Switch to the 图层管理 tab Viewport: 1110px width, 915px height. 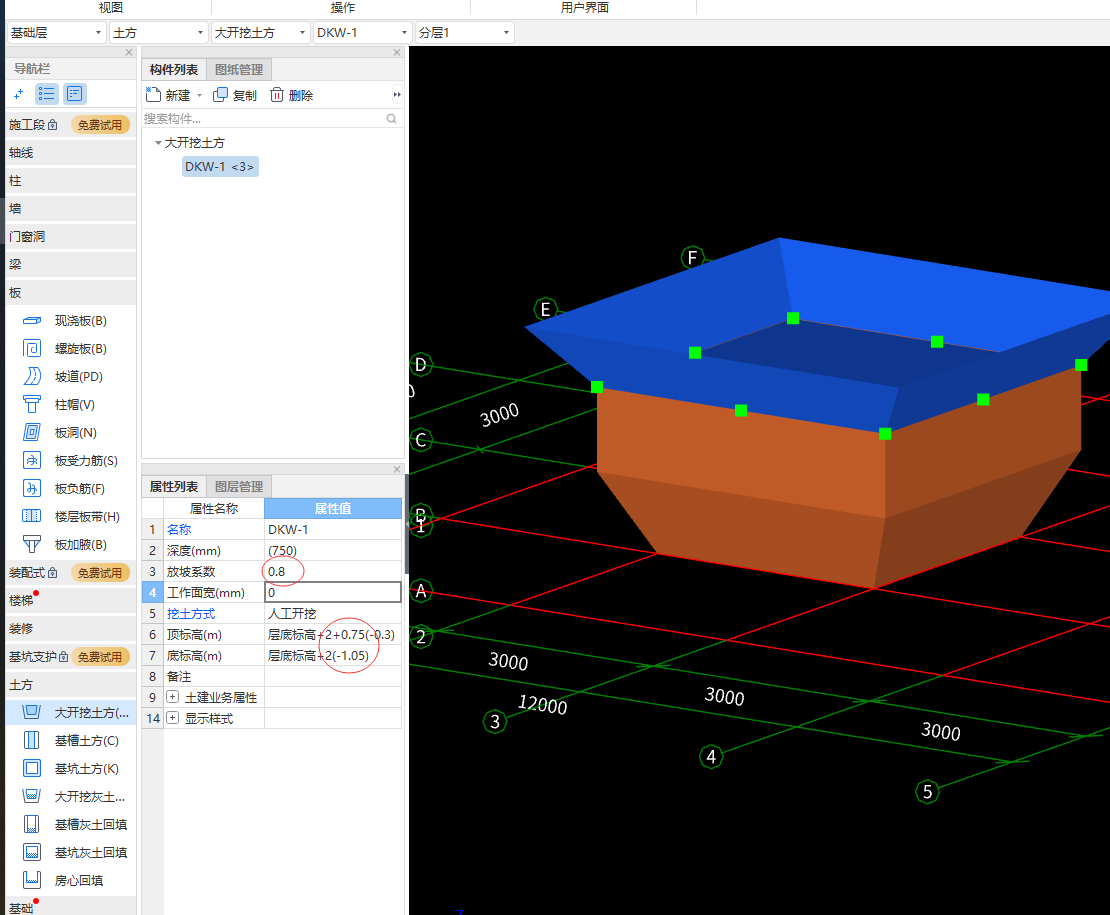[239, 486]
